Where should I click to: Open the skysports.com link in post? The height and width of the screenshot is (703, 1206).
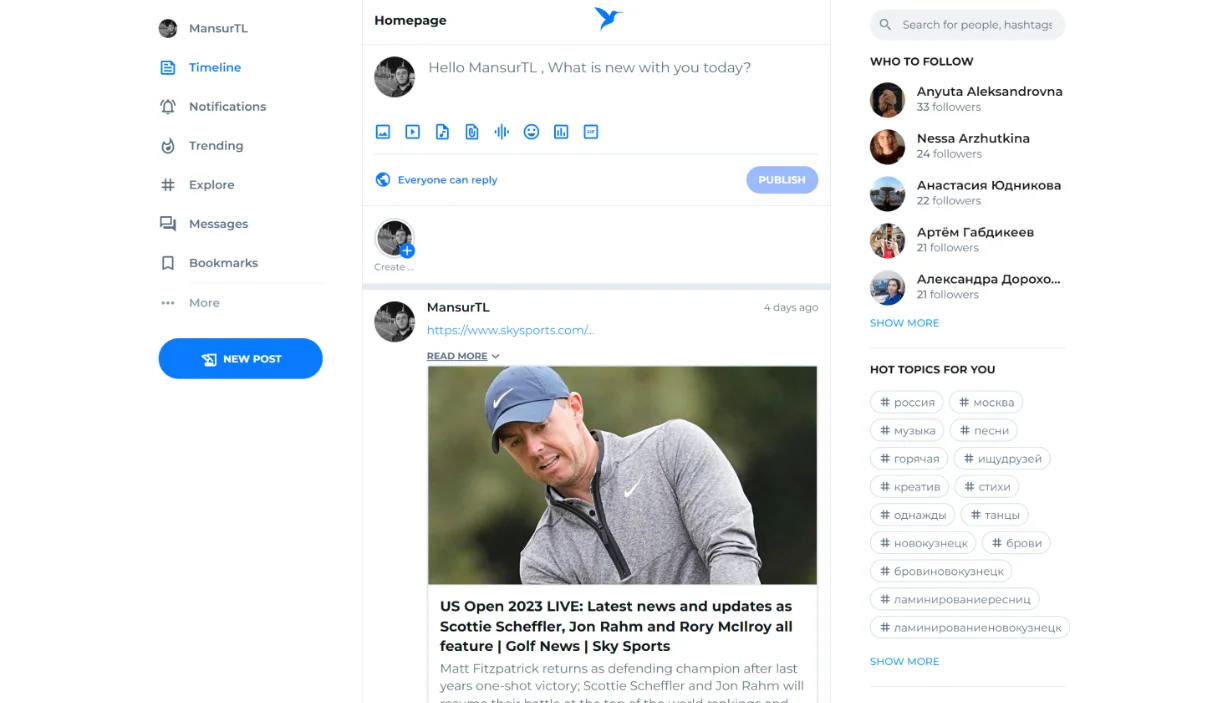[x=510, y=330]
